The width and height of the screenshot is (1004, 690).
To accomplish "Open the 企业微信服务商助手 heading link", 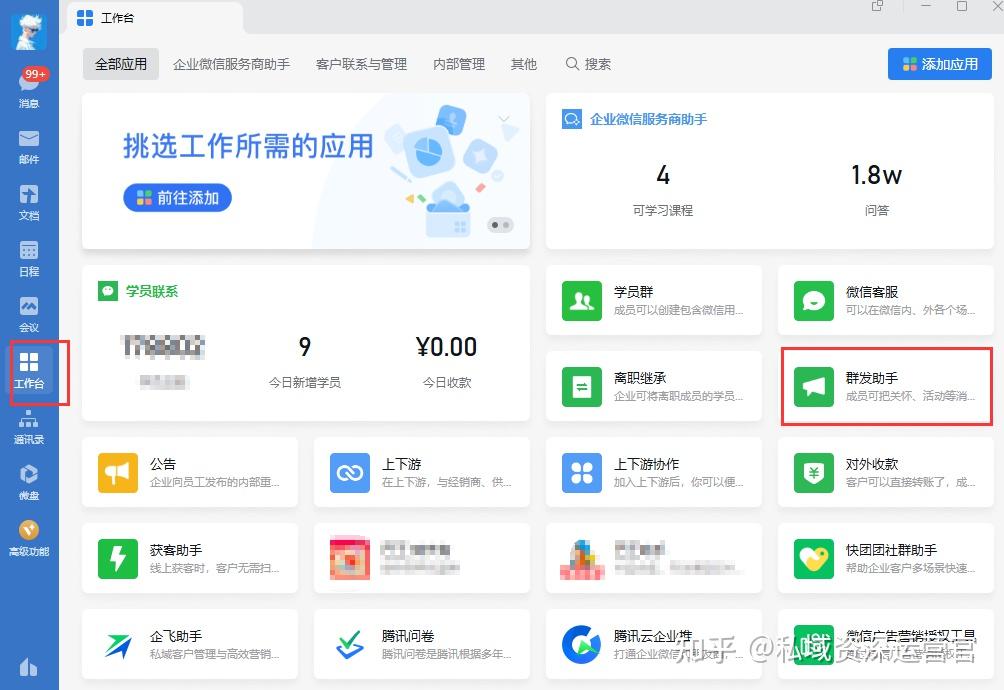I will pyautogui.click(x=648, y=119).
